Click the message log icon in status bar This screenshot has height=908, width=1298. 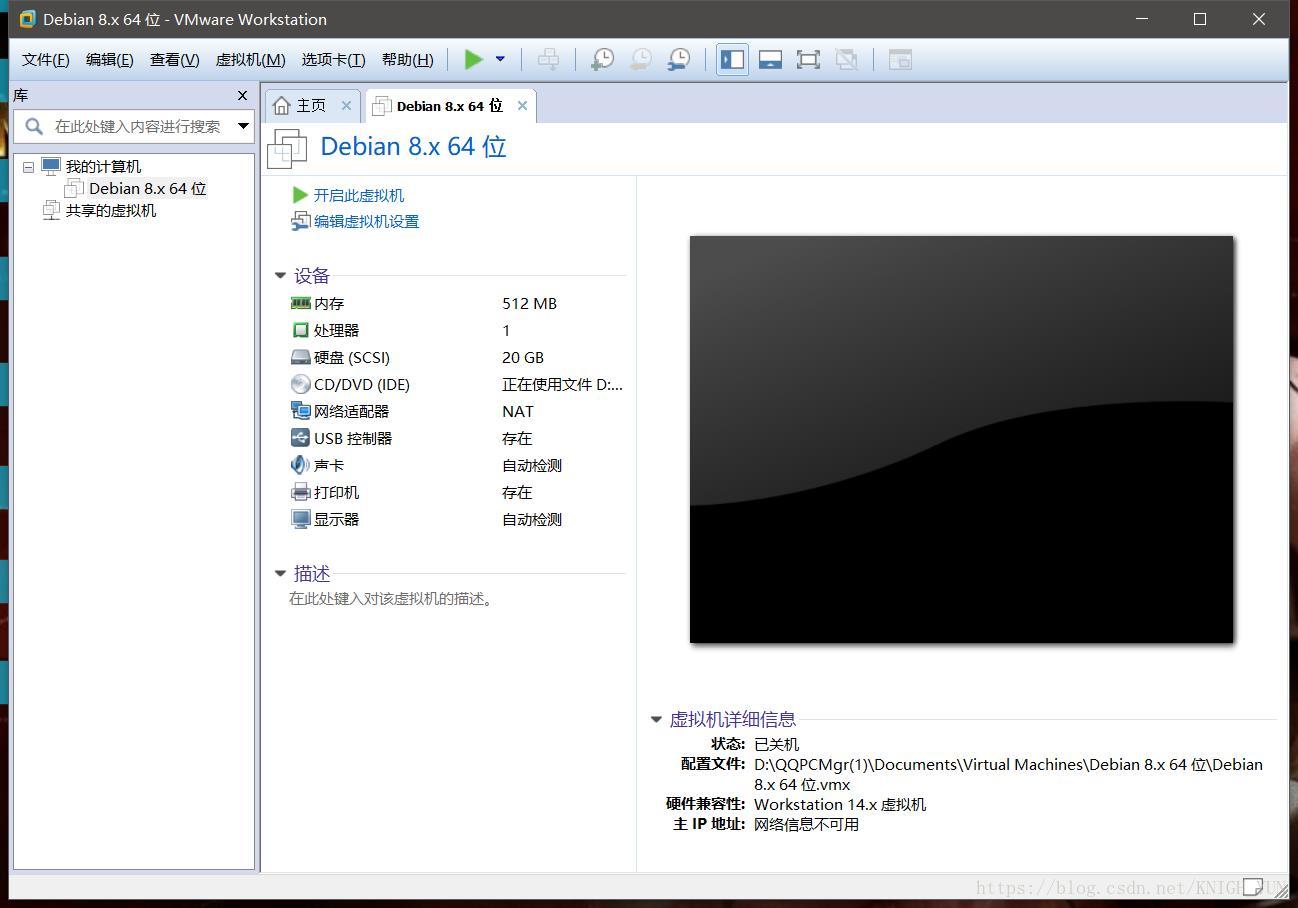click(x=1253, y=886)
